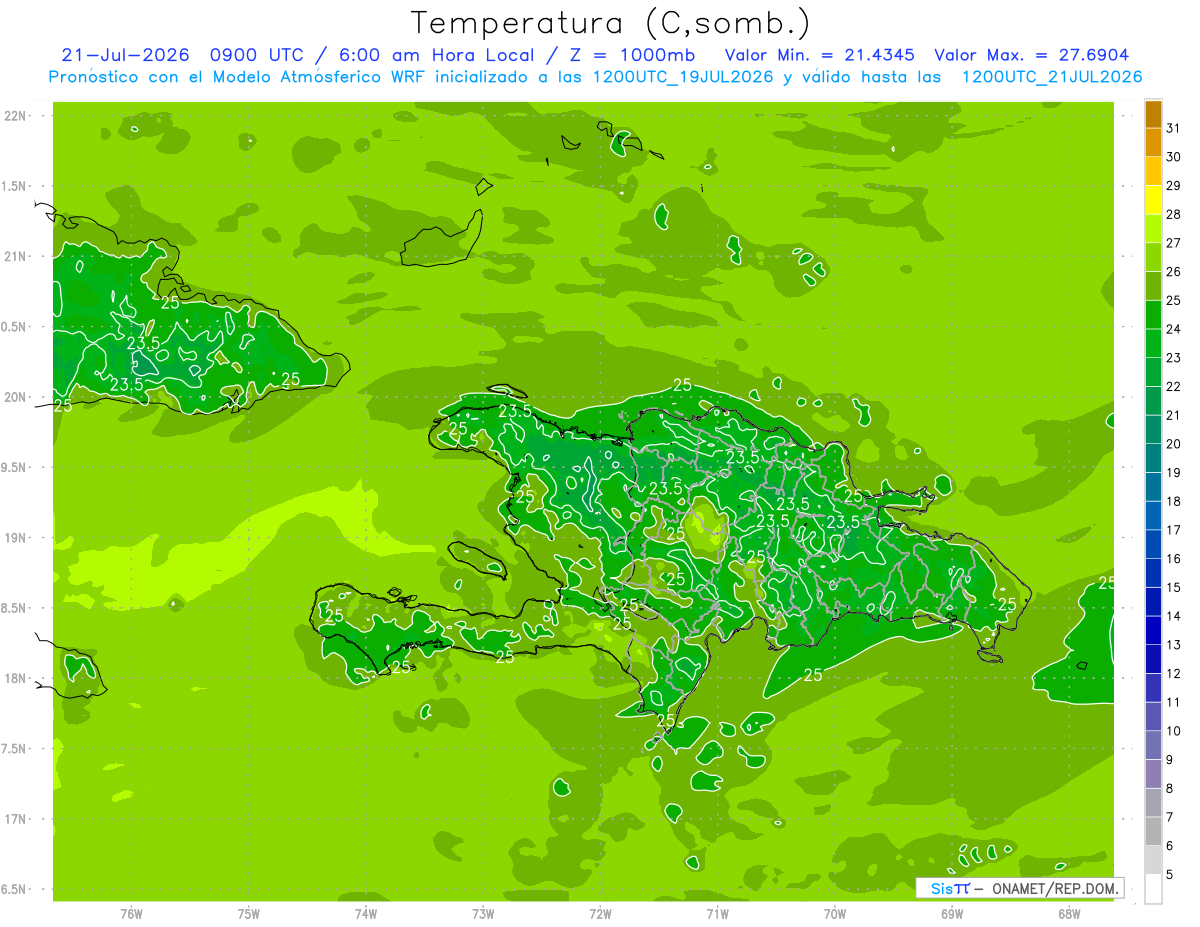Click the 70W longitude axis label

pos(835,915)
